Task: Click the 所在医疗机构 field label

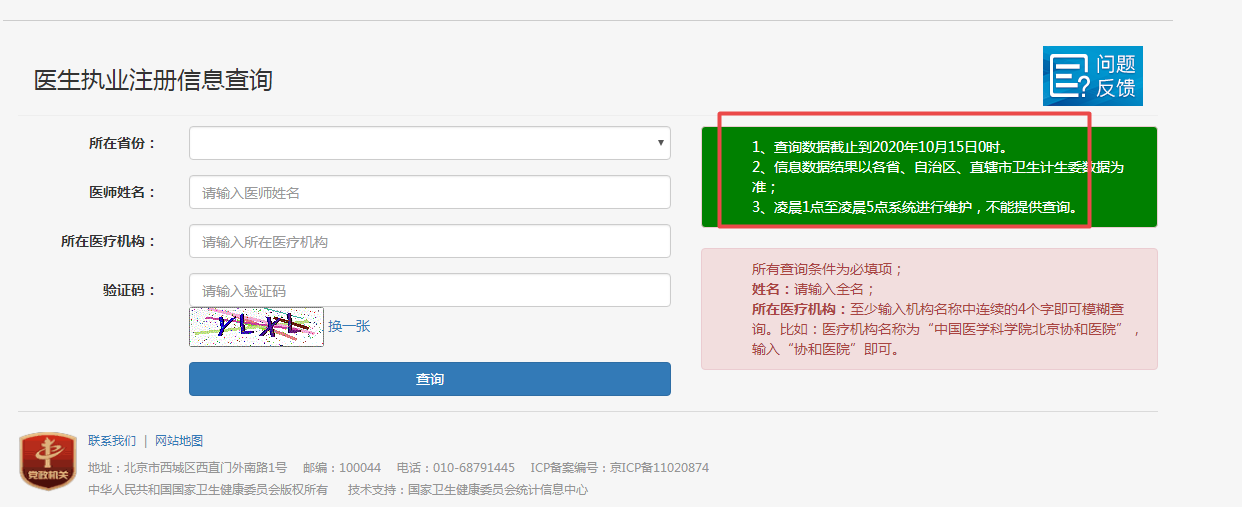Action: coord(108,241)
